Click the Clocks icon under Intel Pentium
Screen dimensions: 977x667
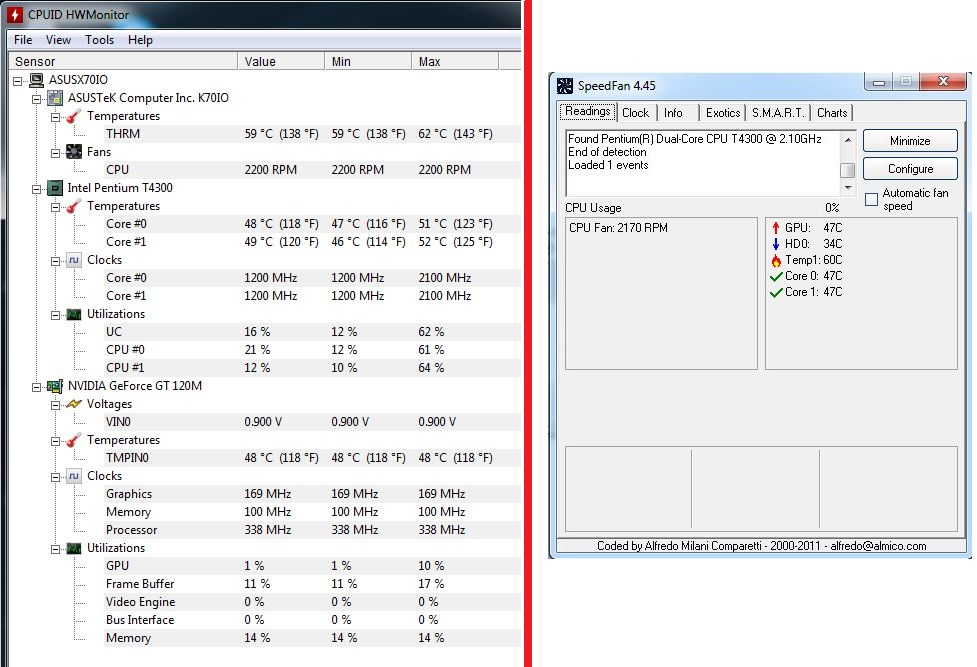pyautogui.click(x=74, y=260)
